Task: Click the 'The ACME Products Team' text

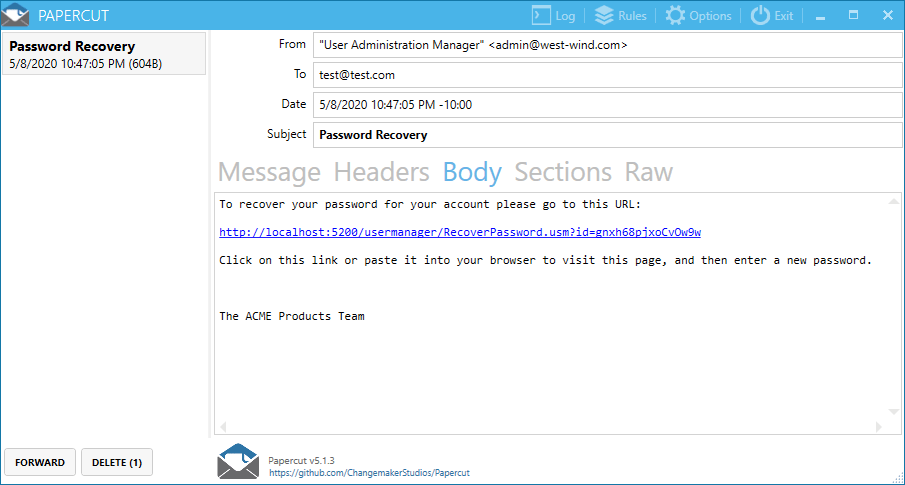Action: point(292,316)
